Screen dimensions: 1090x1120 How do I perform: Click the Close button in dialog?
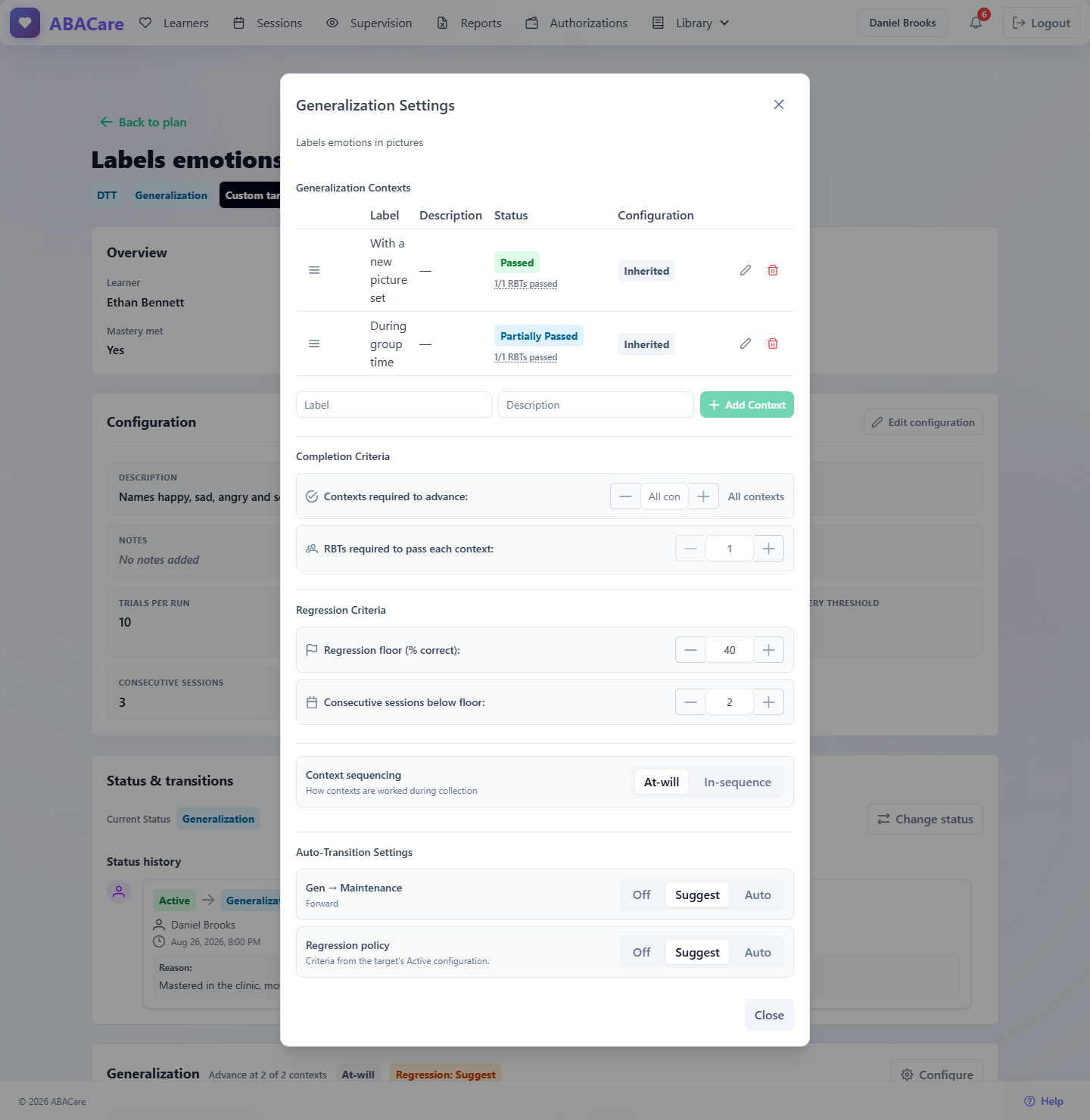[769, 1015]
